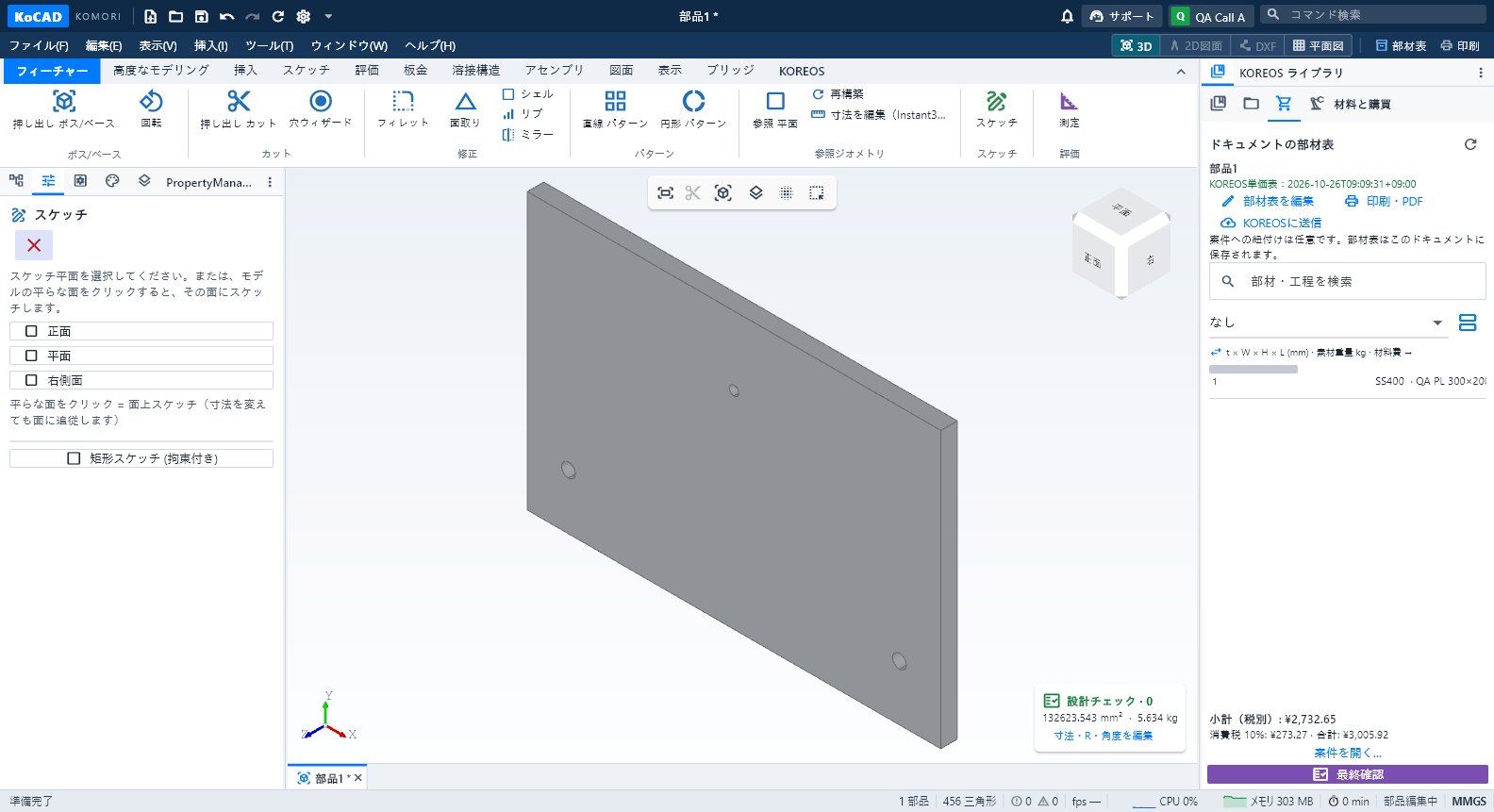Check the 正面 plane option
Viewport: 1494px width, 812px height.
pos(141,331)
